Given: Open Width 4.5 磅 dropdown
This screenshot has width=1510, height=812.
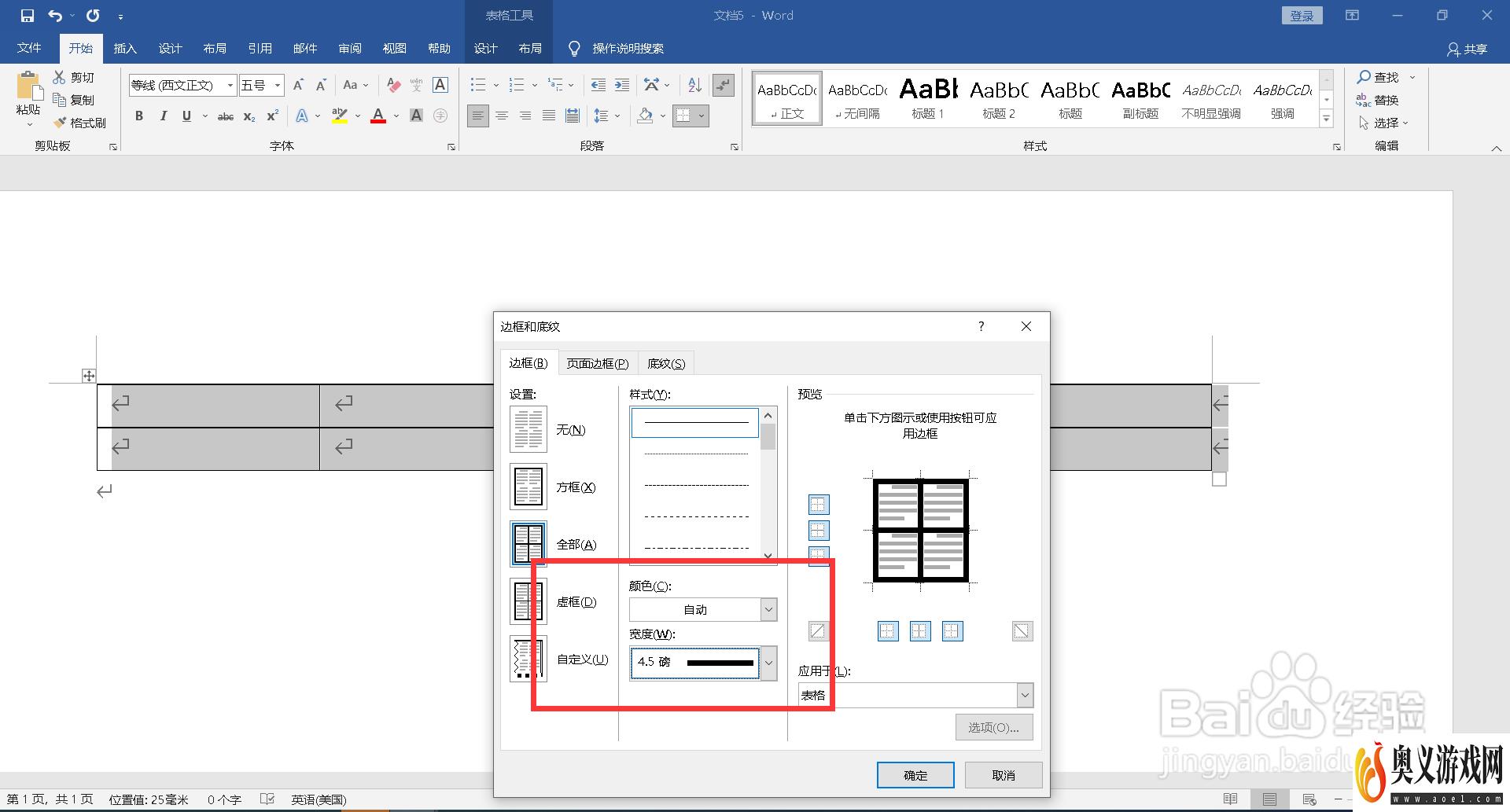Looking at the screenshot, I should click(769, 663).
